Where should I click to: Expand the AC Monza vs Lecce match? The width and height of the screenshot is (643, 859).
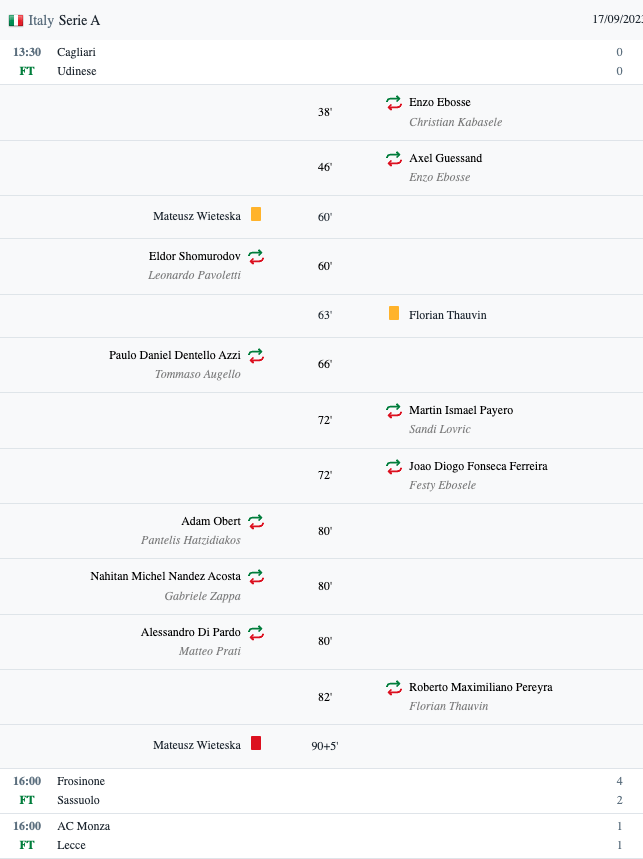pyautogui.click(x=322, y=835)
